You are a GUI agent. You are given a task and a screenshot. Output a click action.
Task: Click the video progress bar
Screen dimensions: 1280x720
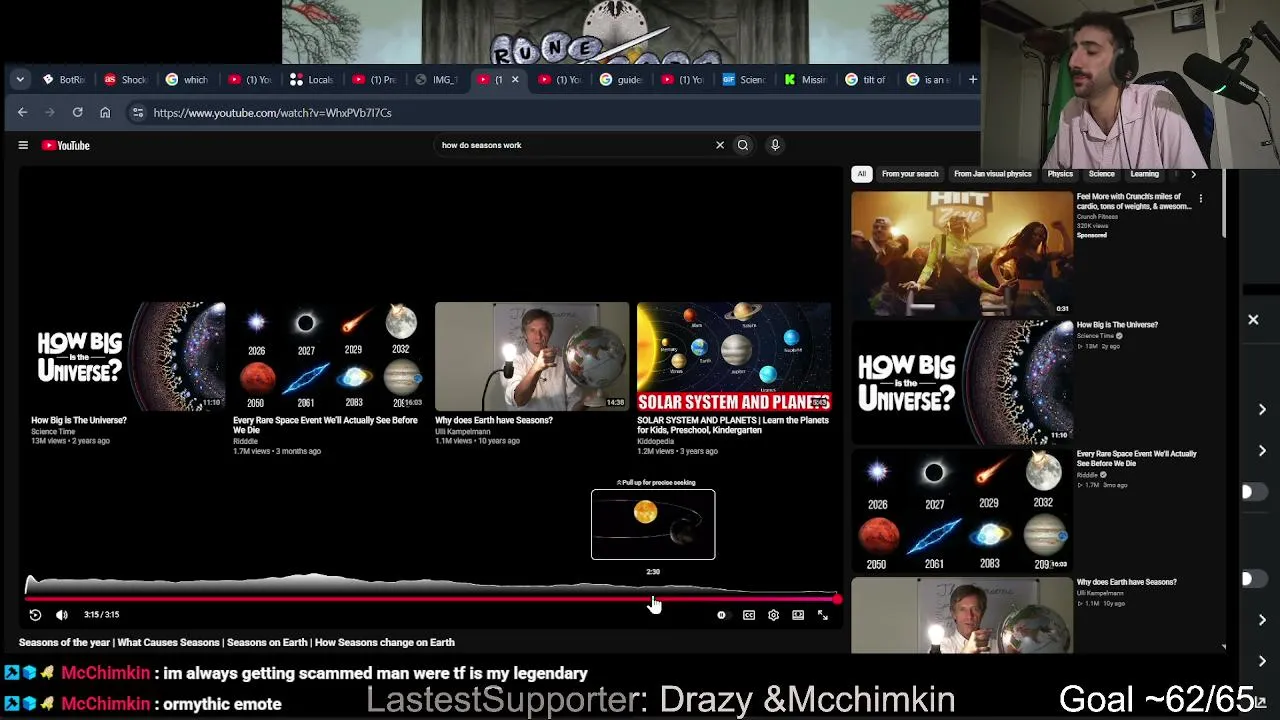coord(431,599)
